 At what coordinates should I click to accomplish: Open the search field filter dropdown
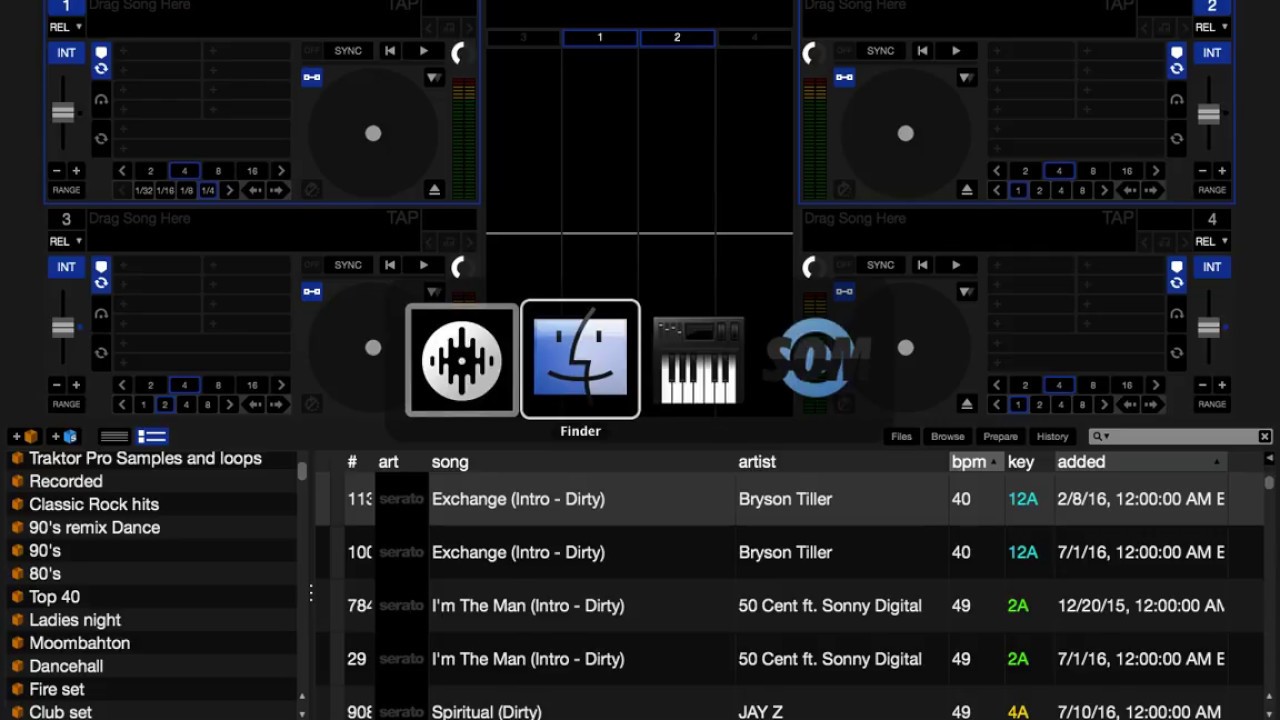(x=1101, y=437)
